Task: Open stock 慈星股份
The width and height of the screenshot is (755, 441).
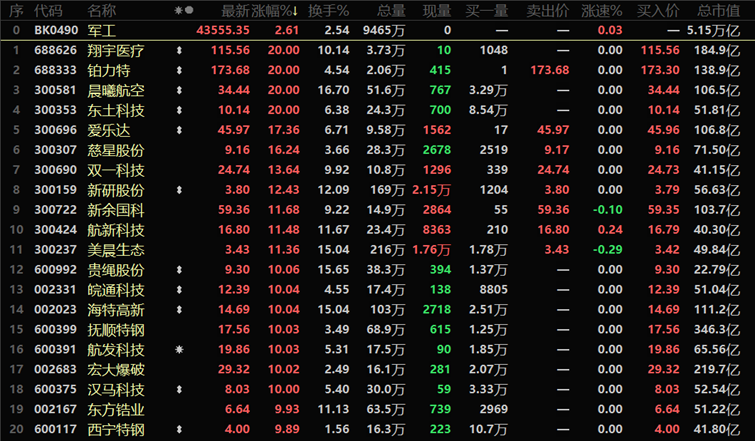Action: point(116,150)
